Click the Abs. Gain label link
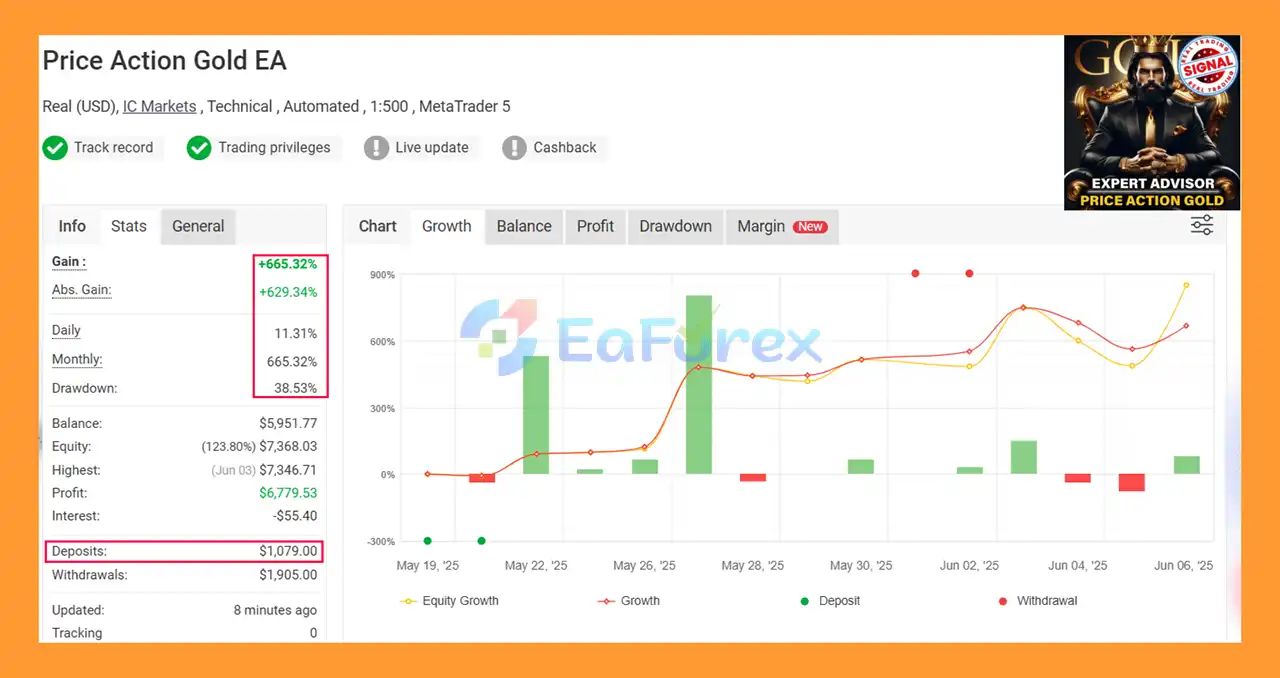Viewport: 1280px width, 678px height. tap(81, 290)
